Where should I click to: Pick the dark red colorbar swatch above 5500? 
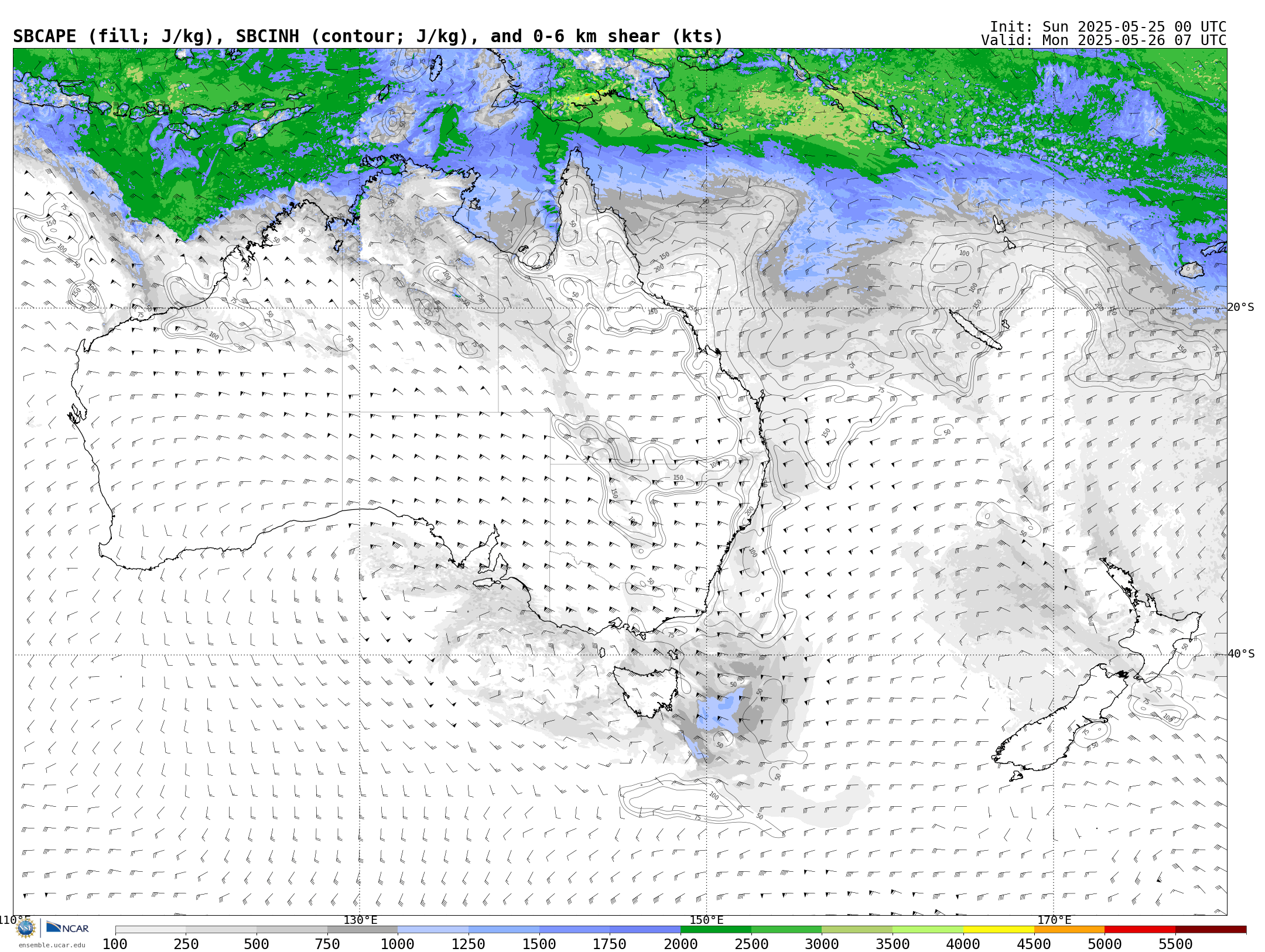(x=1211, y=930)
